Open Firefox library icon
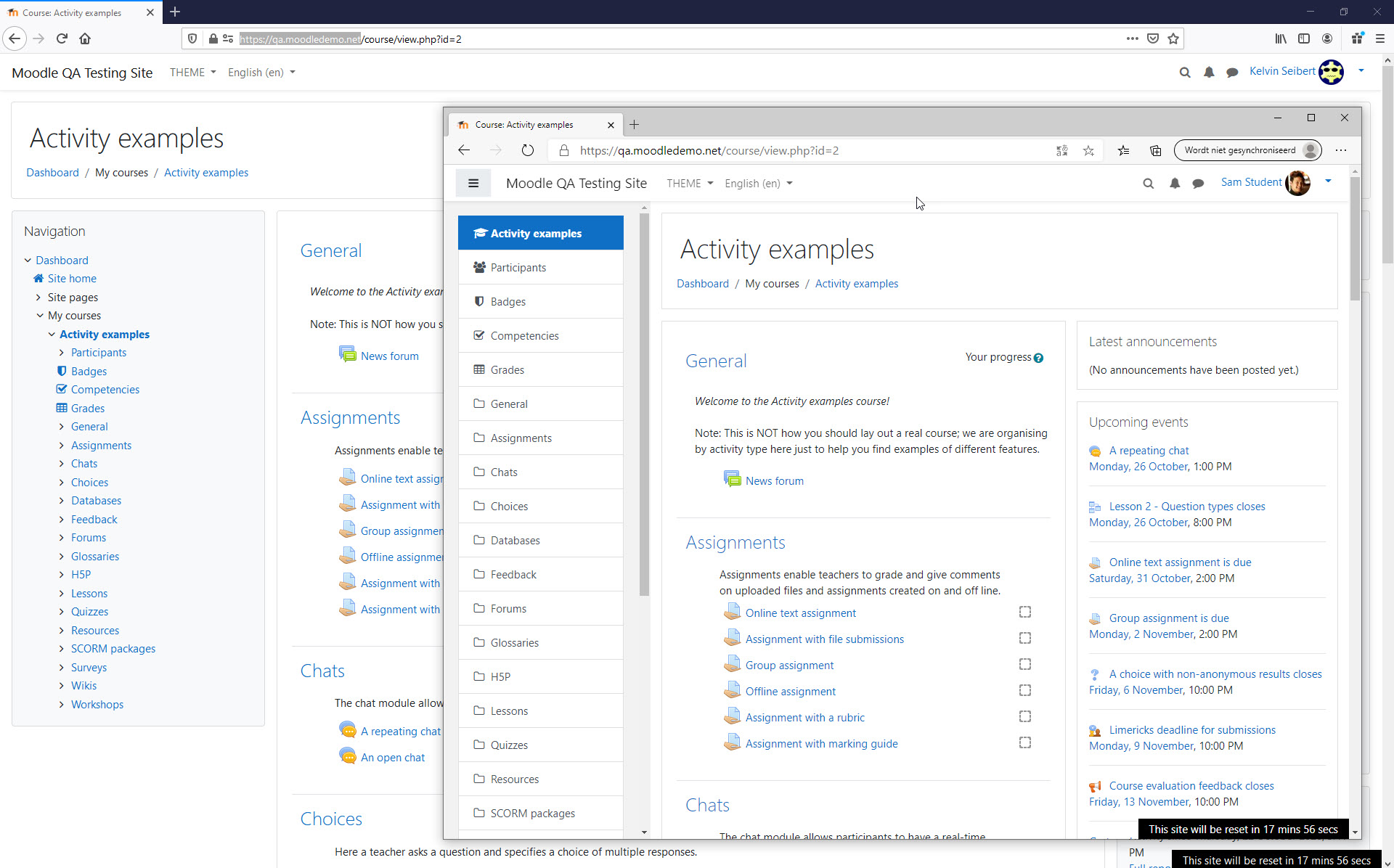This screenshot has height=868, width=1394. click(1281, 38)
